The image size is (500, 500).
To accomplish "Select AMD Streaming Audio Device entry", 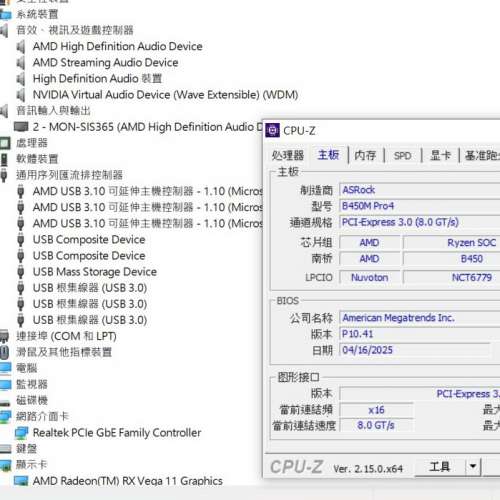I will pos(105,63).
